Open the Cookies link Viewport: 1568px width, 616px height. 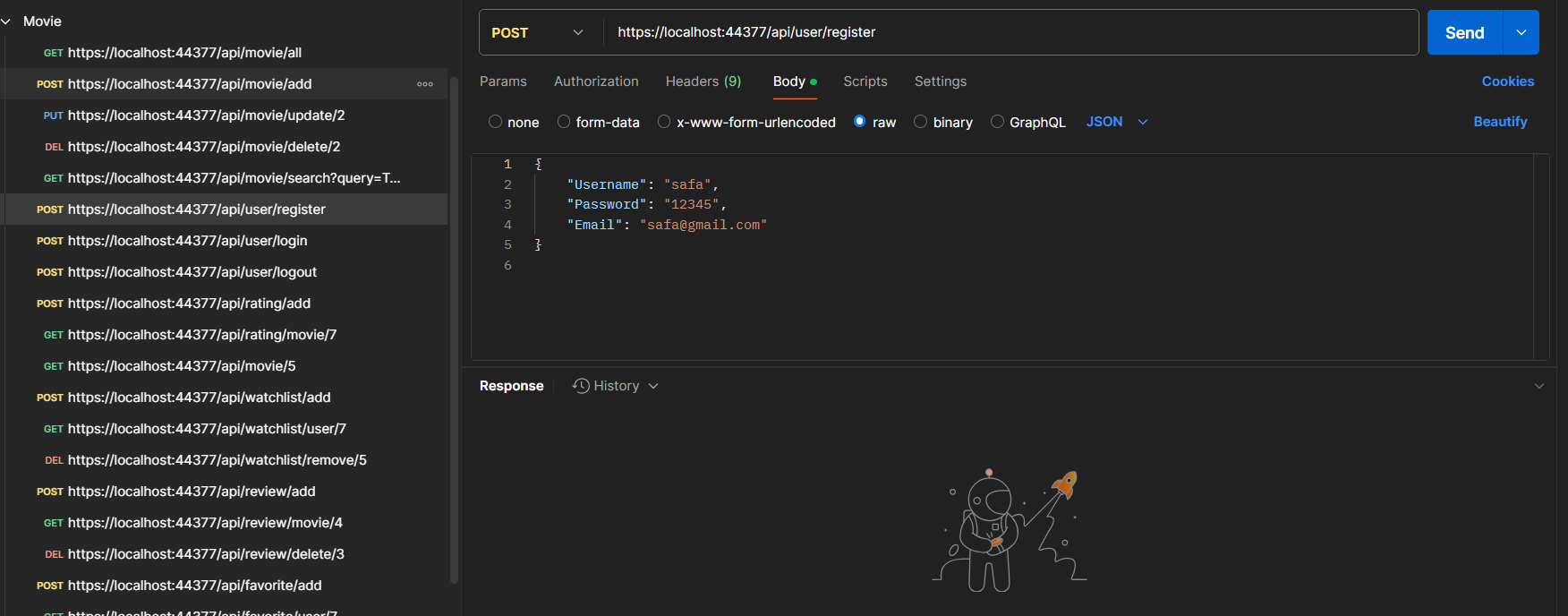click(1507, 81)
